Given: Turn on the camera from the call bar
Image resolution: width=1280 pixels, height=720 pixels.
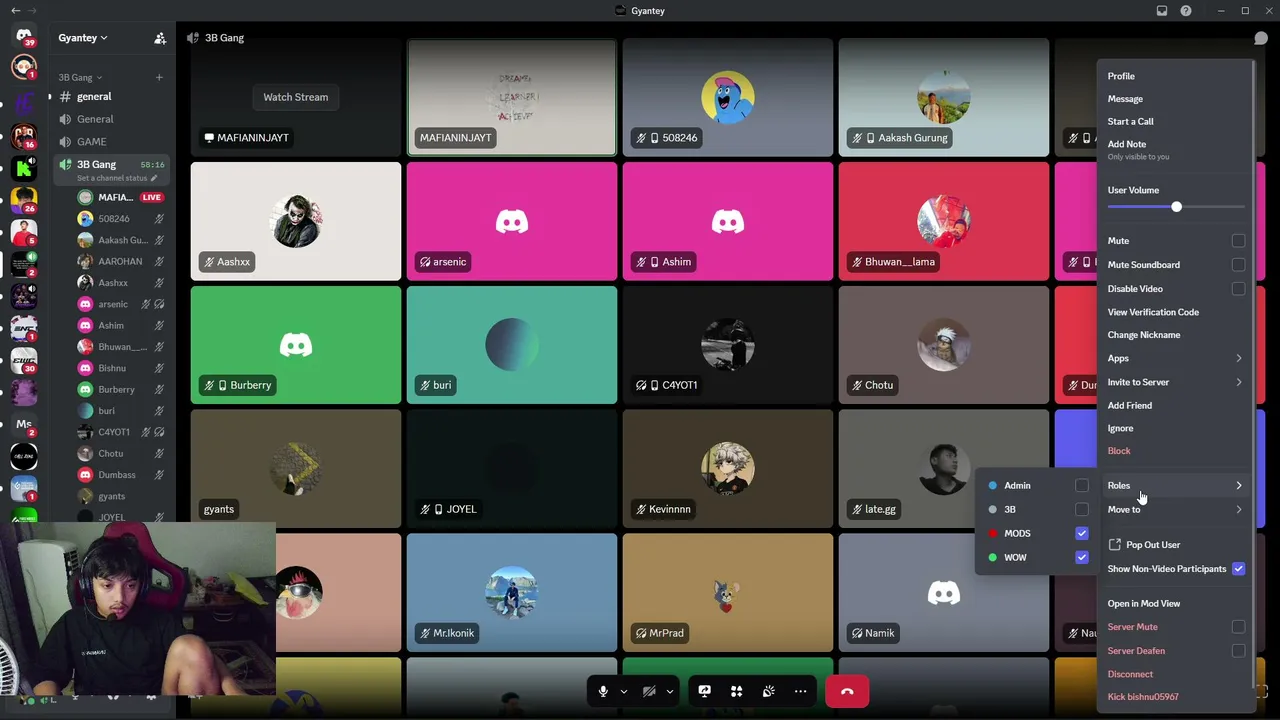Looking at the screenshot, I should click(x=649, y=691).
